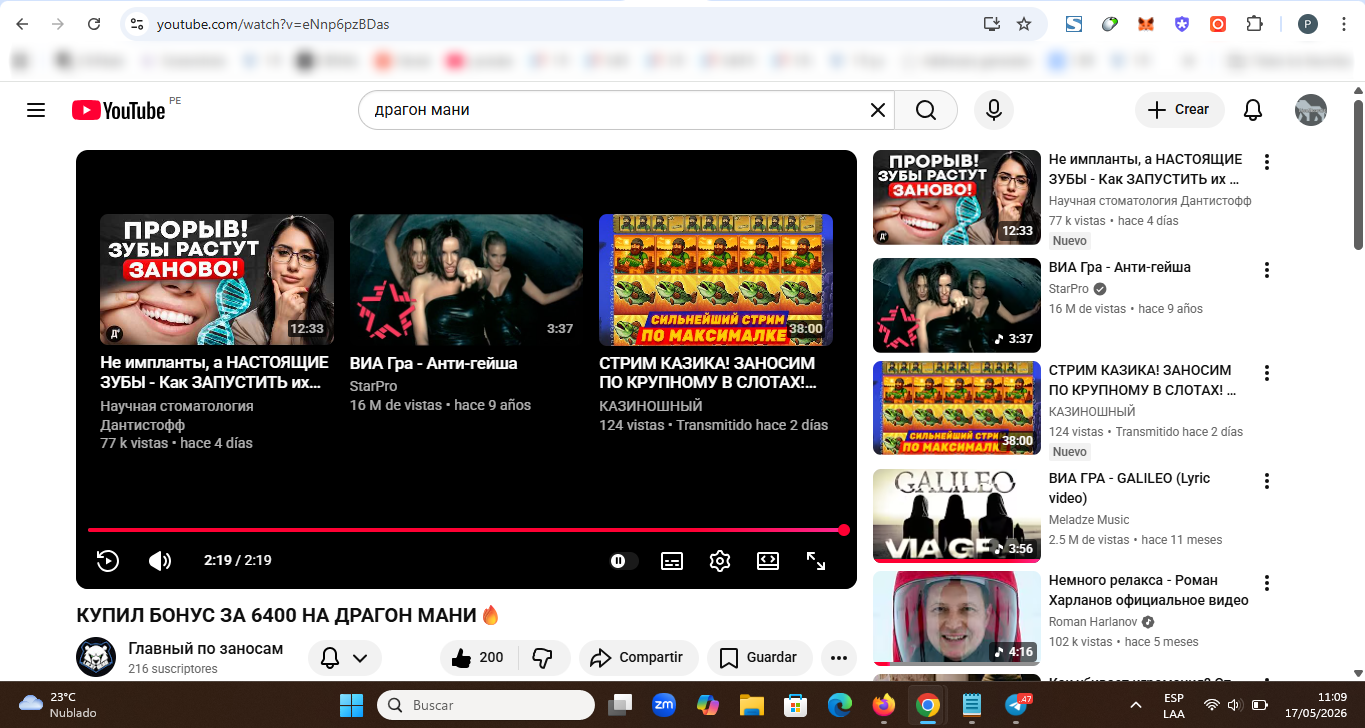
Task: Click the magnifying glass search button
Action: (x=926, y=110)
